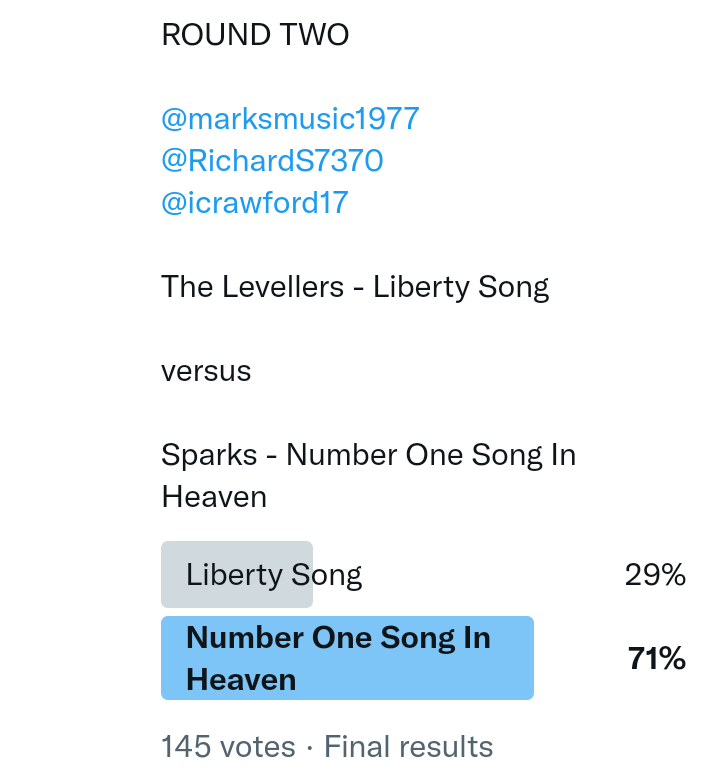Select the Liberty Song poll option label
Image resolution: width=720 pixels, height=773 pixels.
tap(273, 575)
